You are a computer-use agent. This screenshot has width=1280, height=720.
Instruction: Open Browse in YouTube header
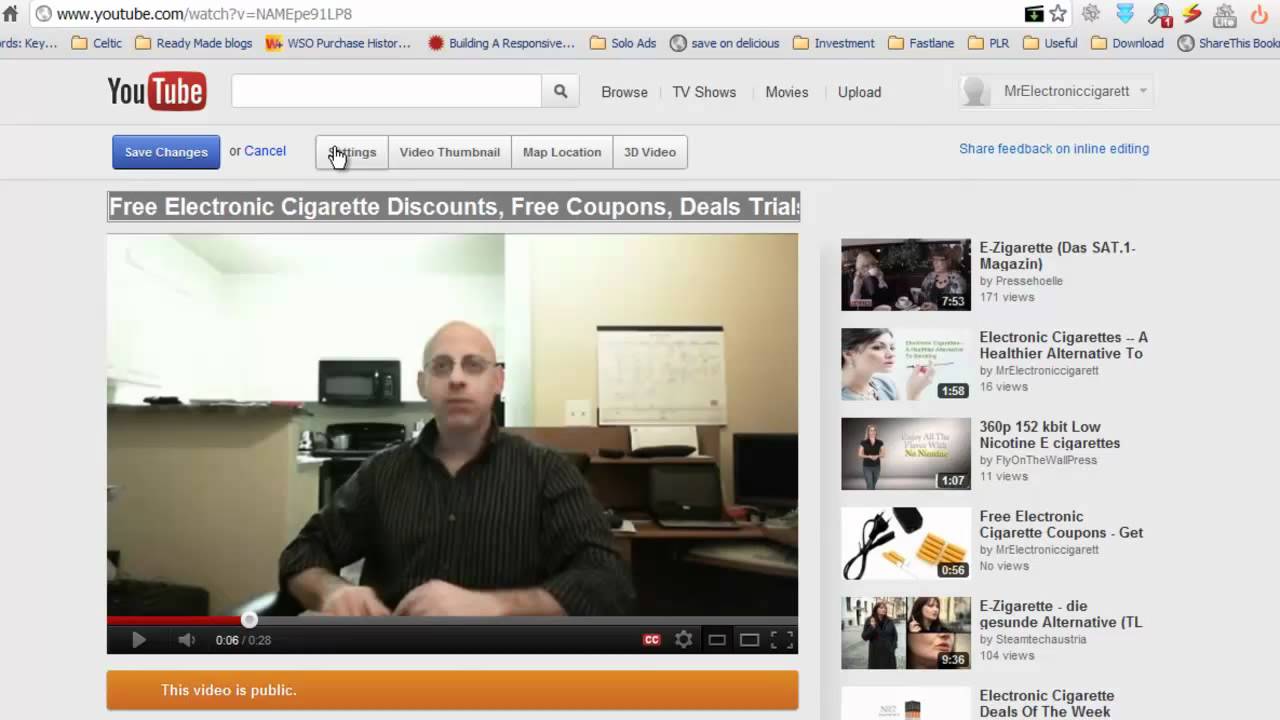[624, 92]
